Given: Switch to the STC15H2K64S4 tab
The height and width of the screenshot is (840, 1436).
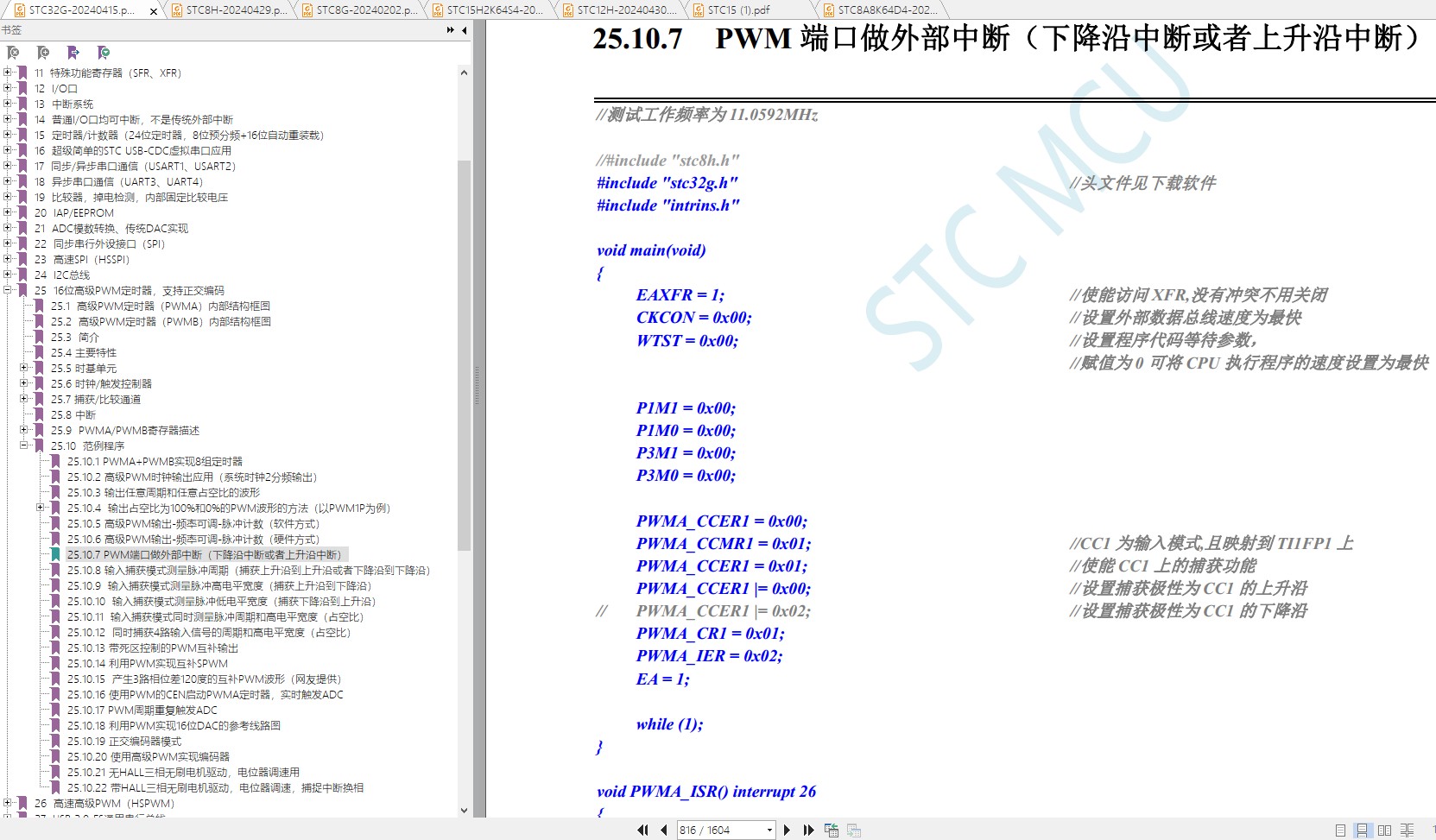Looking at the screenshot, I should (x=490, y=10).
